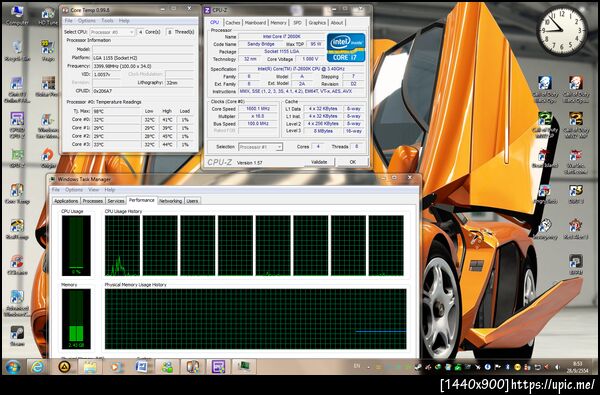600x395 pixels.
Task: Open Task Manager File menu
Action: click(x=56, y=190)
